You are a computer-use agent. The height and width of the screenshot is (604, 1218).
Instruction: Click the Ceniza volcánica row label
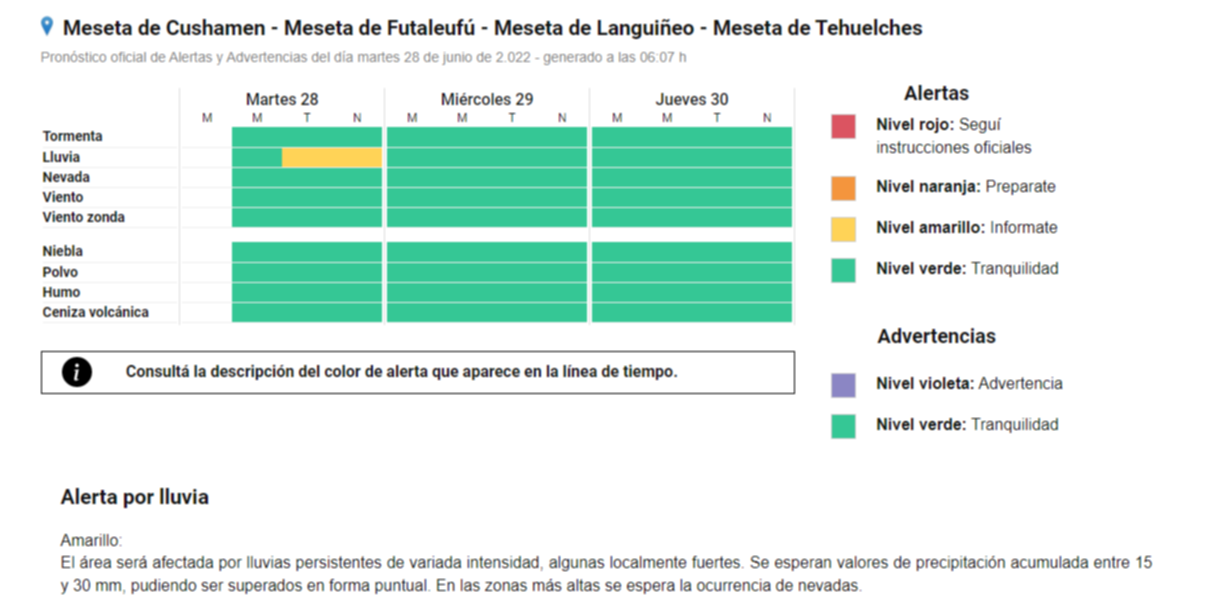[96, 312]
